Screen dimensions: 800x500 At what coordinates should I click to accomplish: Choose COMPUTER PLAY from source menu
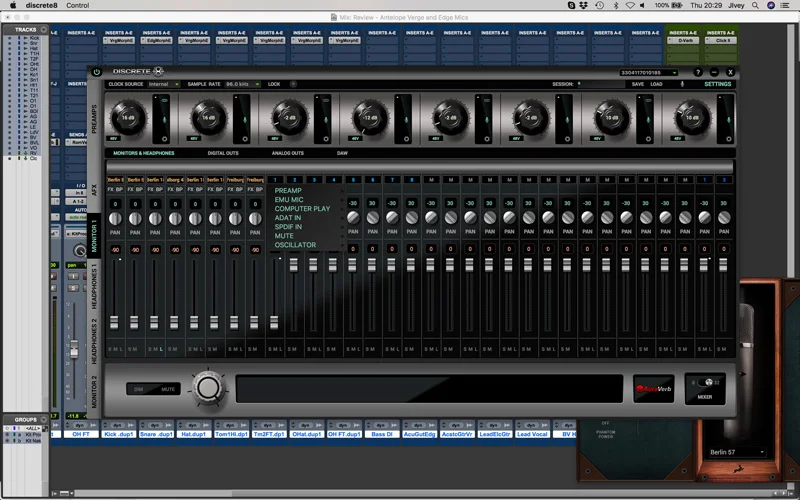(302, 209)
